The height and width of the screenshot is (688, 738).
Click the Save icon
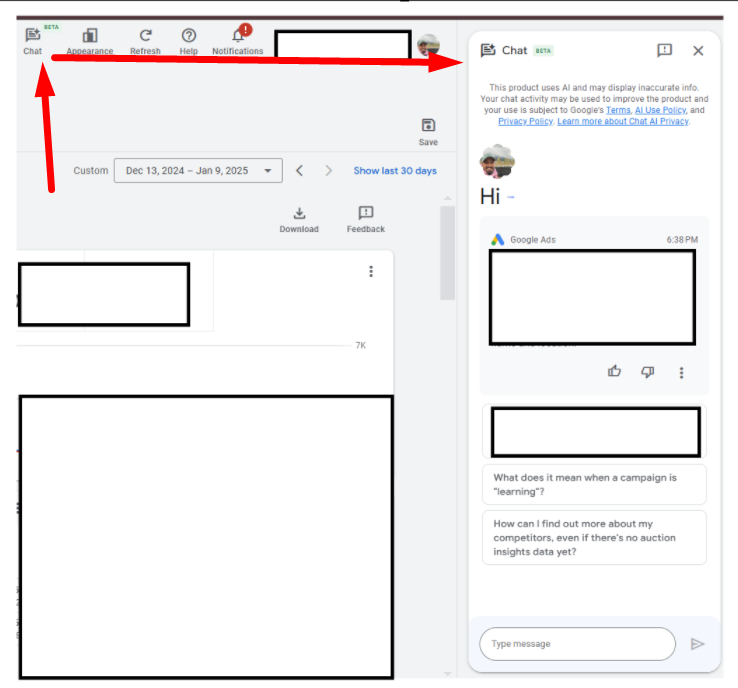coord(428,126)
